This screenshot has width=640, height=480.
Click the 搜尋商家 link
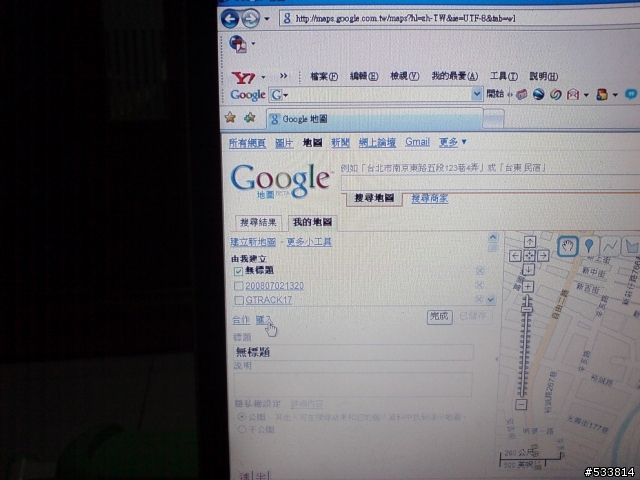(x=429, y=198)
